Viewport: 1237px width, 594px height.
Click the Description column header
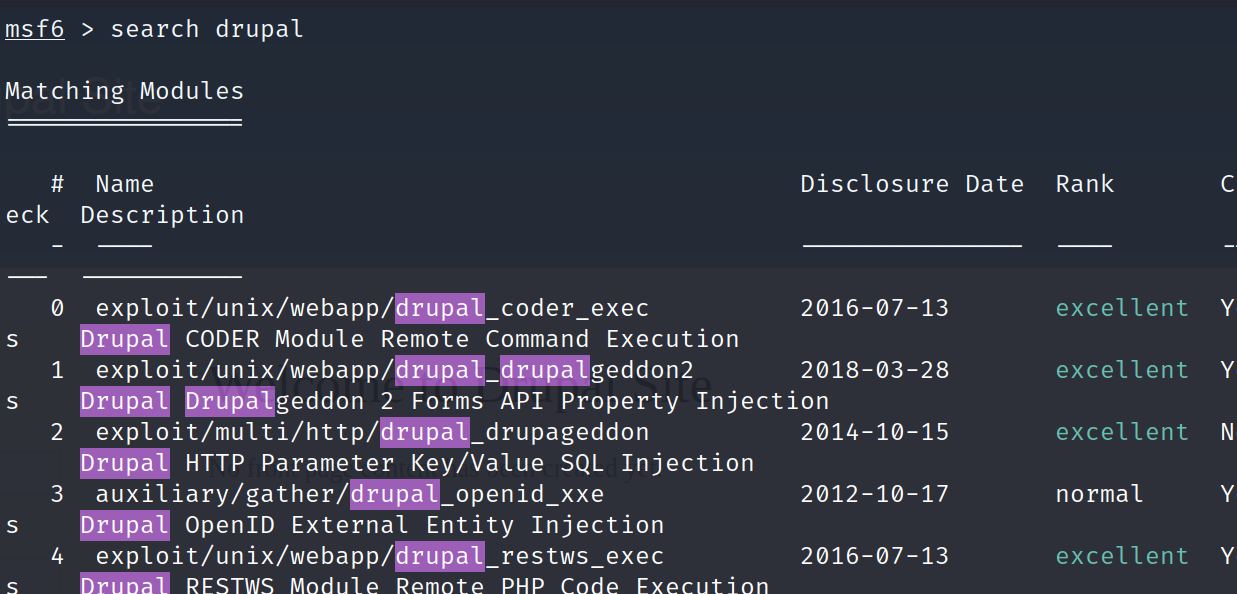(162, 215)
